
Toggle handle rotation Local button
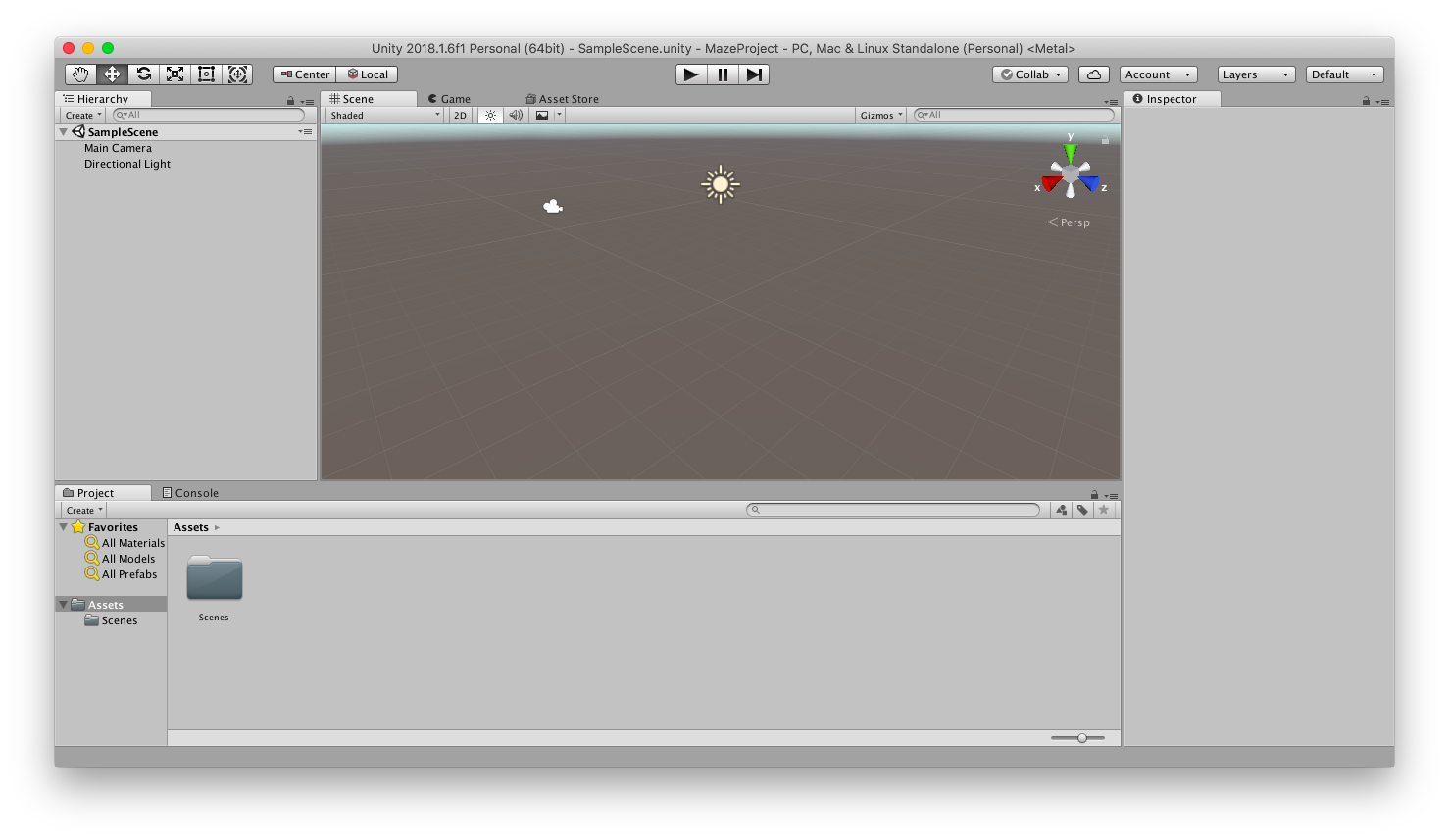(368, 74)
